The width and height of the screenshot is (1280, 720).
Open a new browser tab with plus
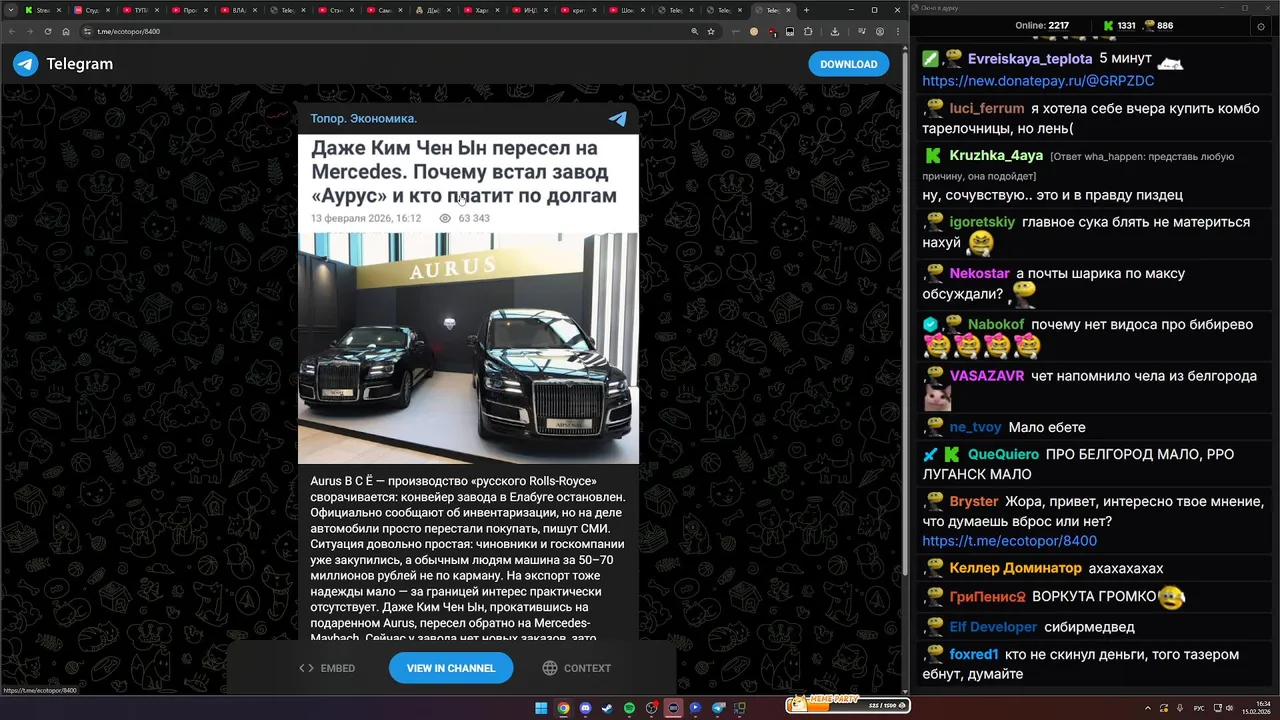click(807, 10)
